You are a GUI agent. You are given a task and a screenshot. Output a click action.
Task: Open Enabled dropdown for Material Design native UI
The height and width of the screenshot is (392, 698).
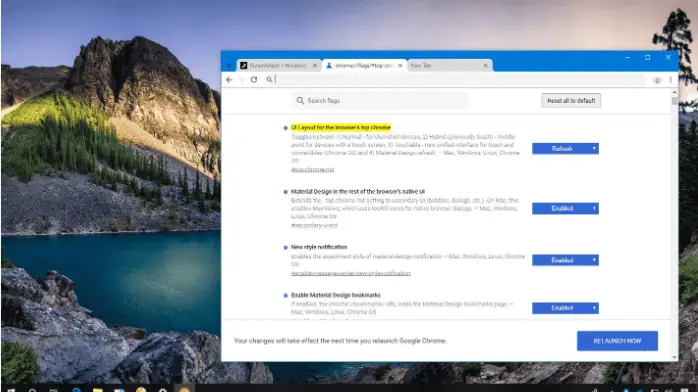tap(565, 208)
